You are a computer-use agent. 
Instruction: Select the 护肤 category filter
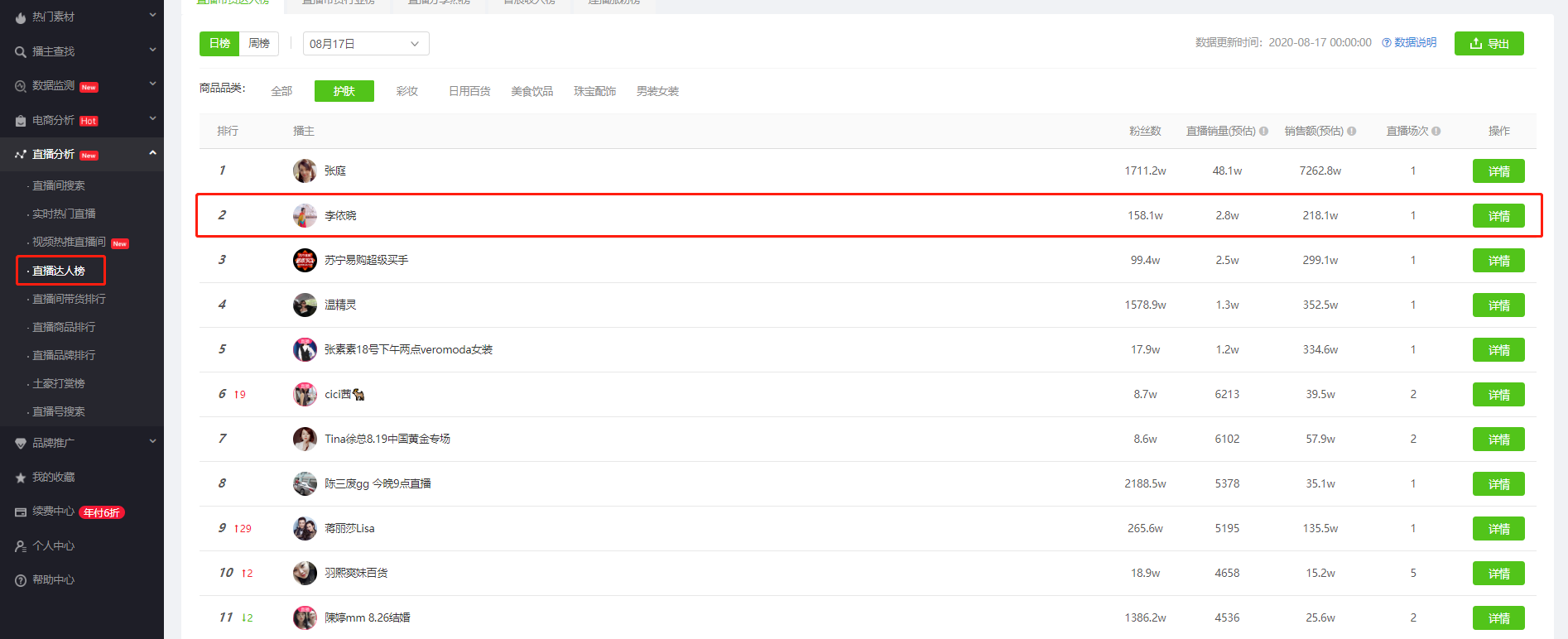click(x=344, y=91)
